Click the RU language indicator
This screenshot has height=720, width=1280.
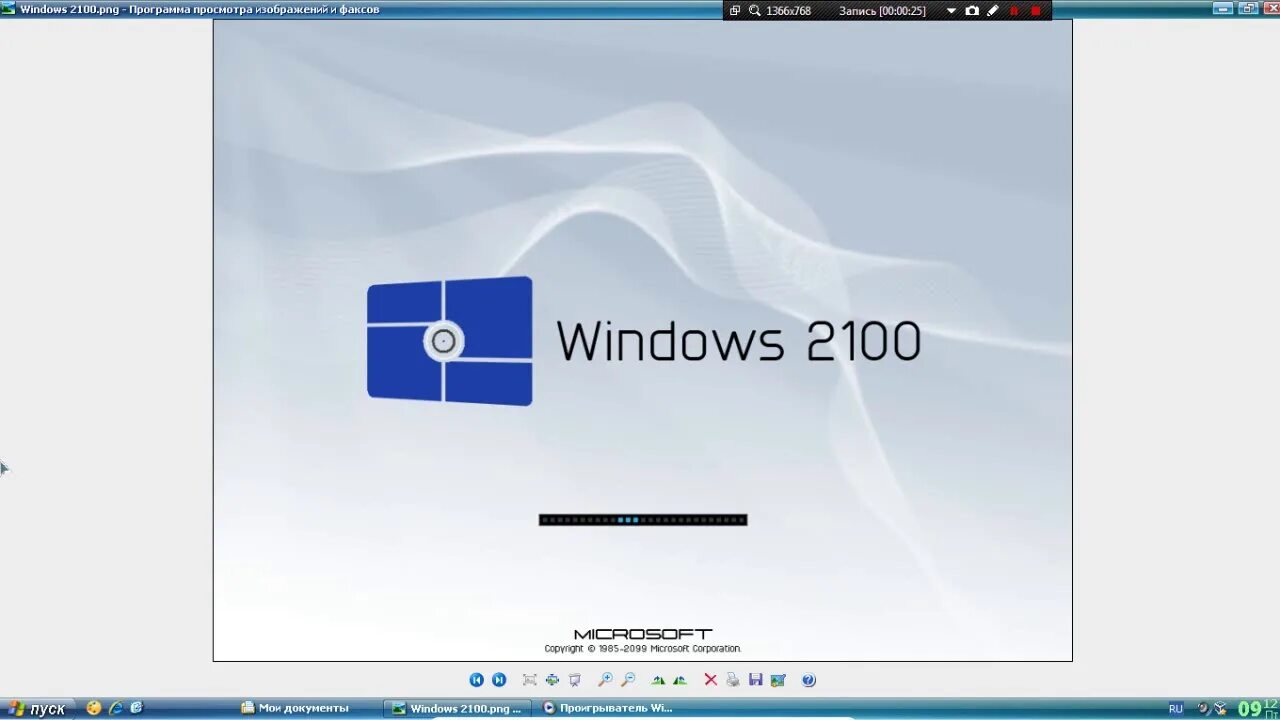(1175, 709)
